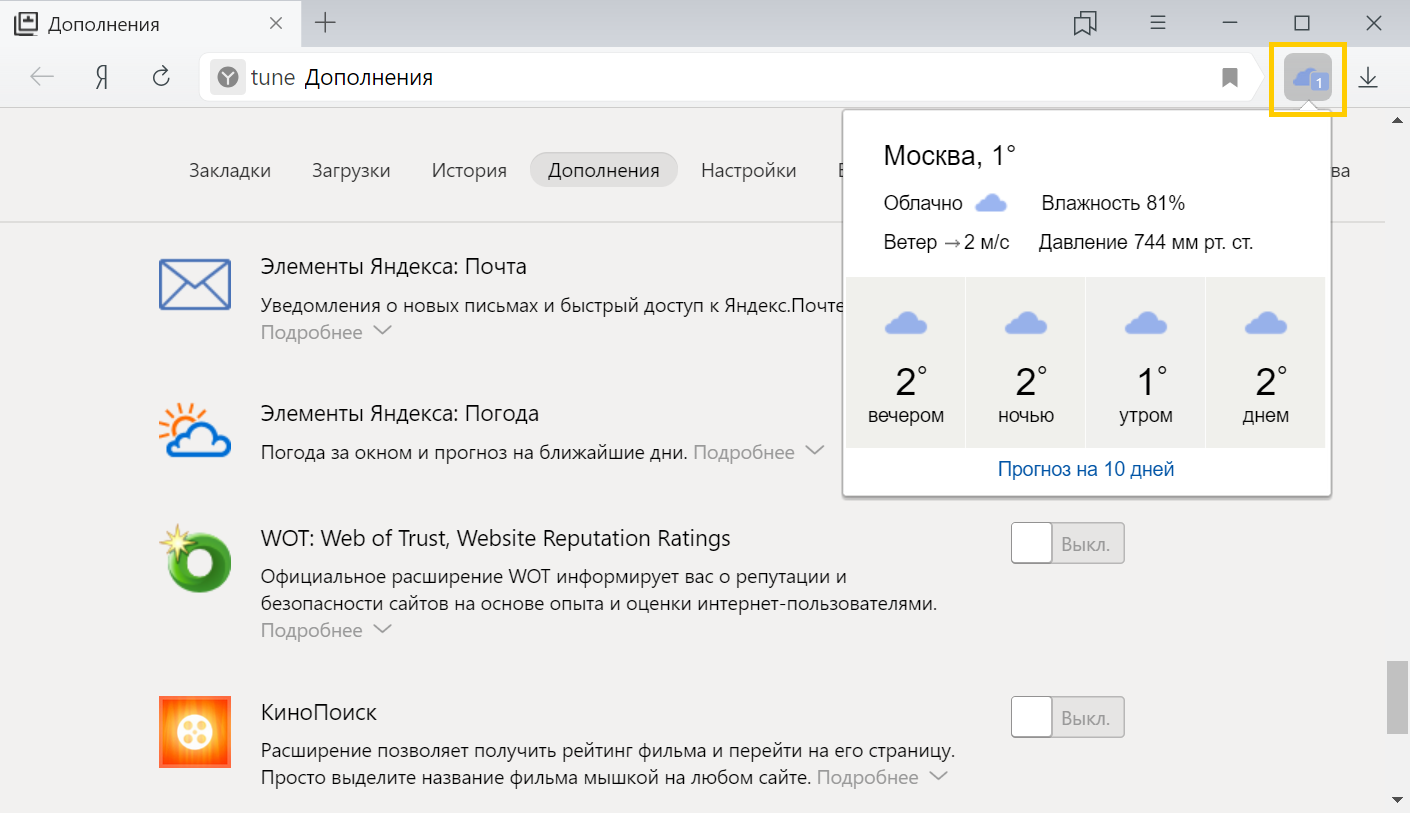Image resolution: width=1410 pixels, height=813 pixels.
Task: Open the browser hamburger menu
Action: click(1158, 23)
